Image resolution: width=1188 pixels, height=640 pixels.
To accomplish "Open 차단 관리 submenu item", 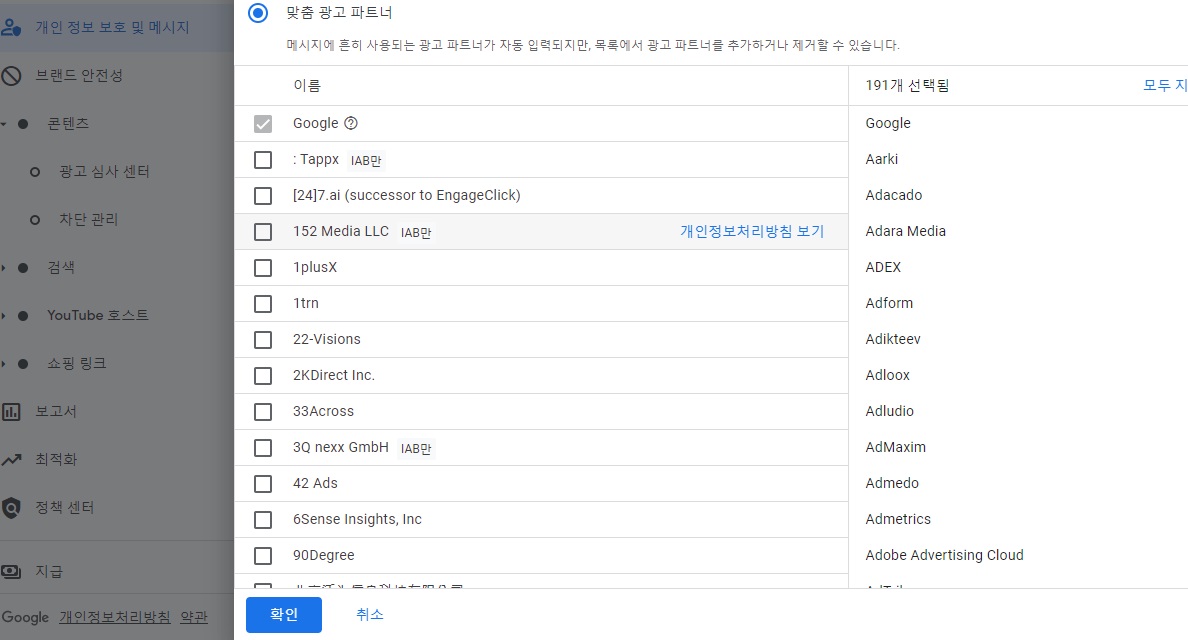I will point(89,220).
